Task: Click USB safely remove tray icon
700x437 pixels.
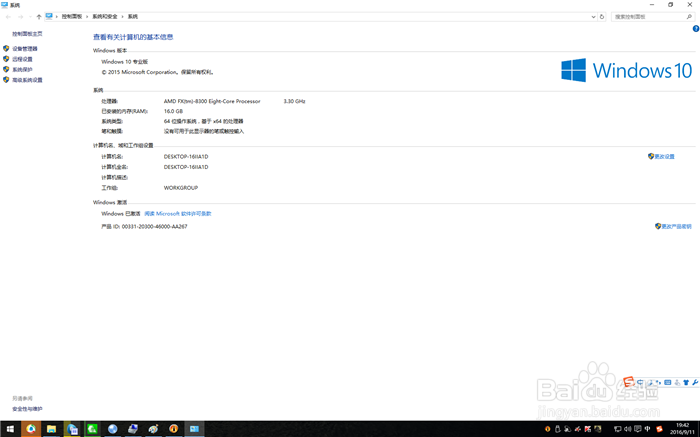Action: click(x=558, y=429)
